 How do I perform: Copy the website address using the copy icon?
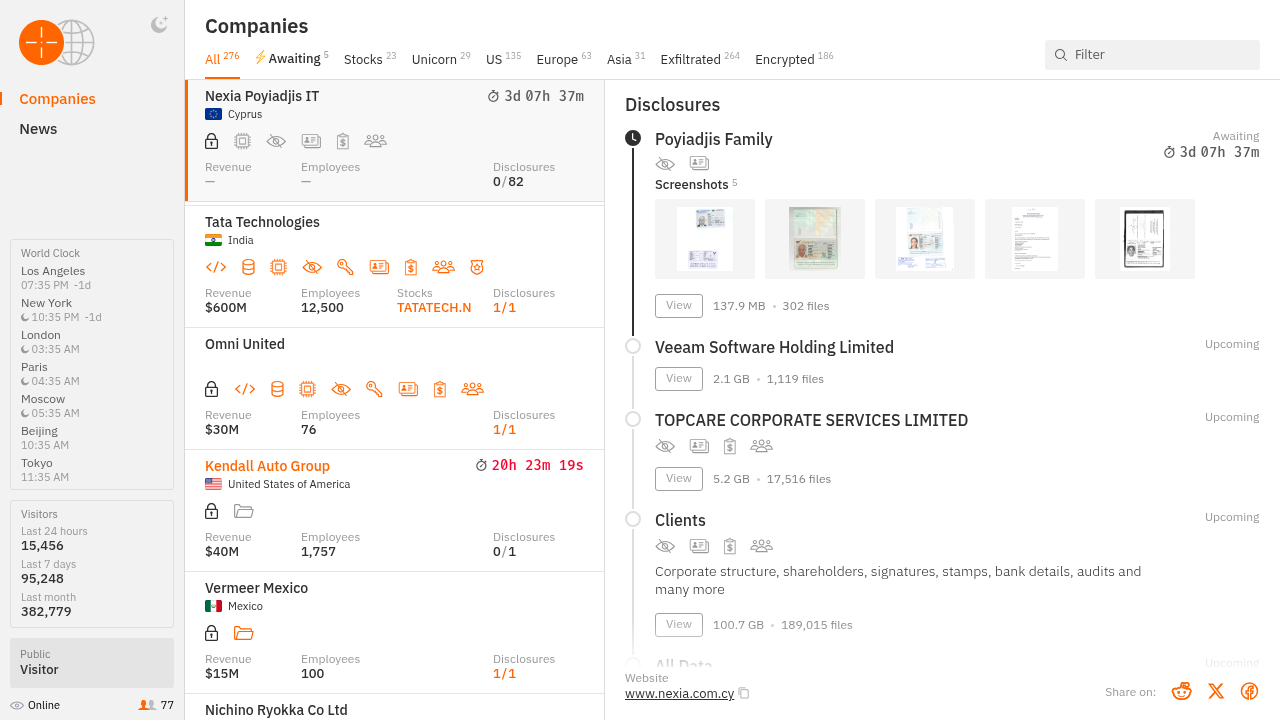tap(744, 693)
